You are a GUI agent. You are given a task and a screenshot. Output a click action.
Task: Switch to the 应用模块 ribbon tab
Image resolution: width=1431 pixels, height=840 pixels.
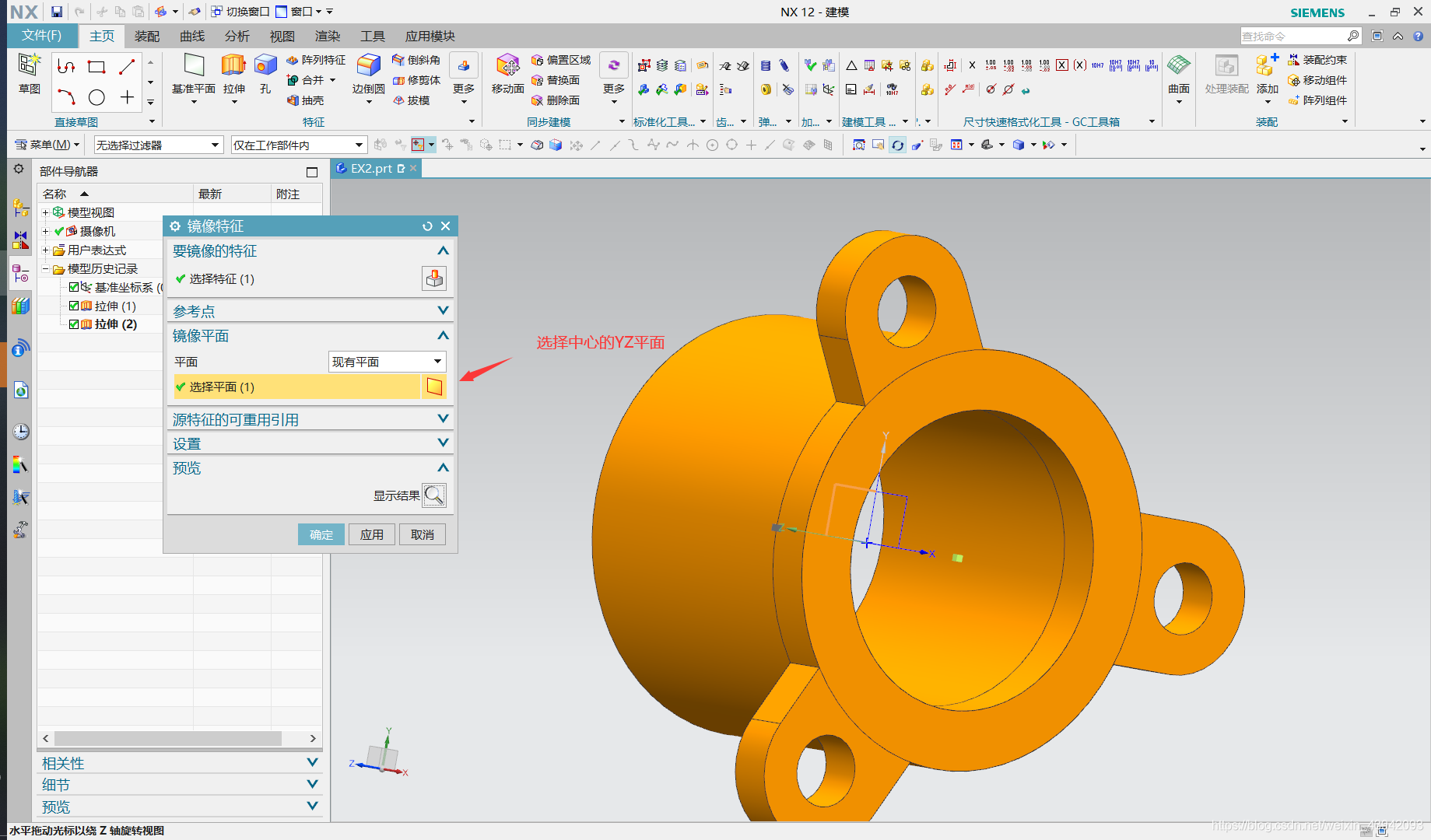(x=430, y=36)
